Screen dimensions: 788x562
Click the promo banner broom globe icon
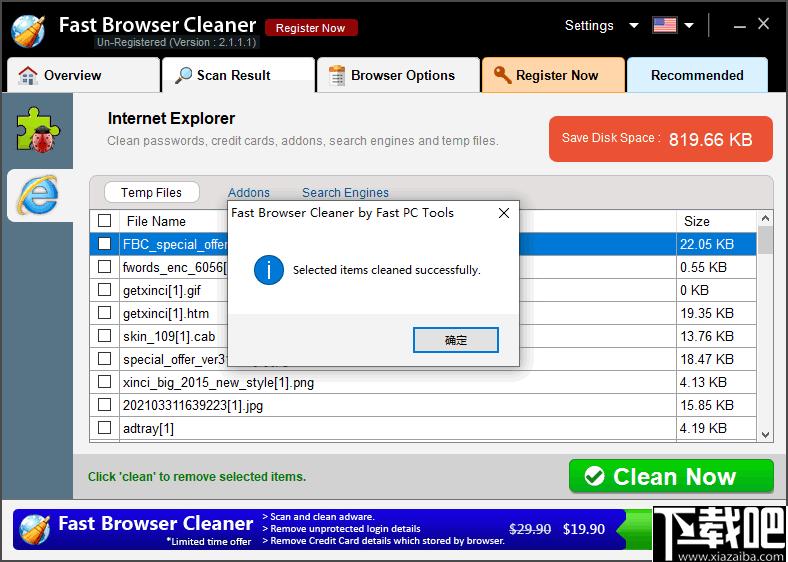tap(34, 530)
